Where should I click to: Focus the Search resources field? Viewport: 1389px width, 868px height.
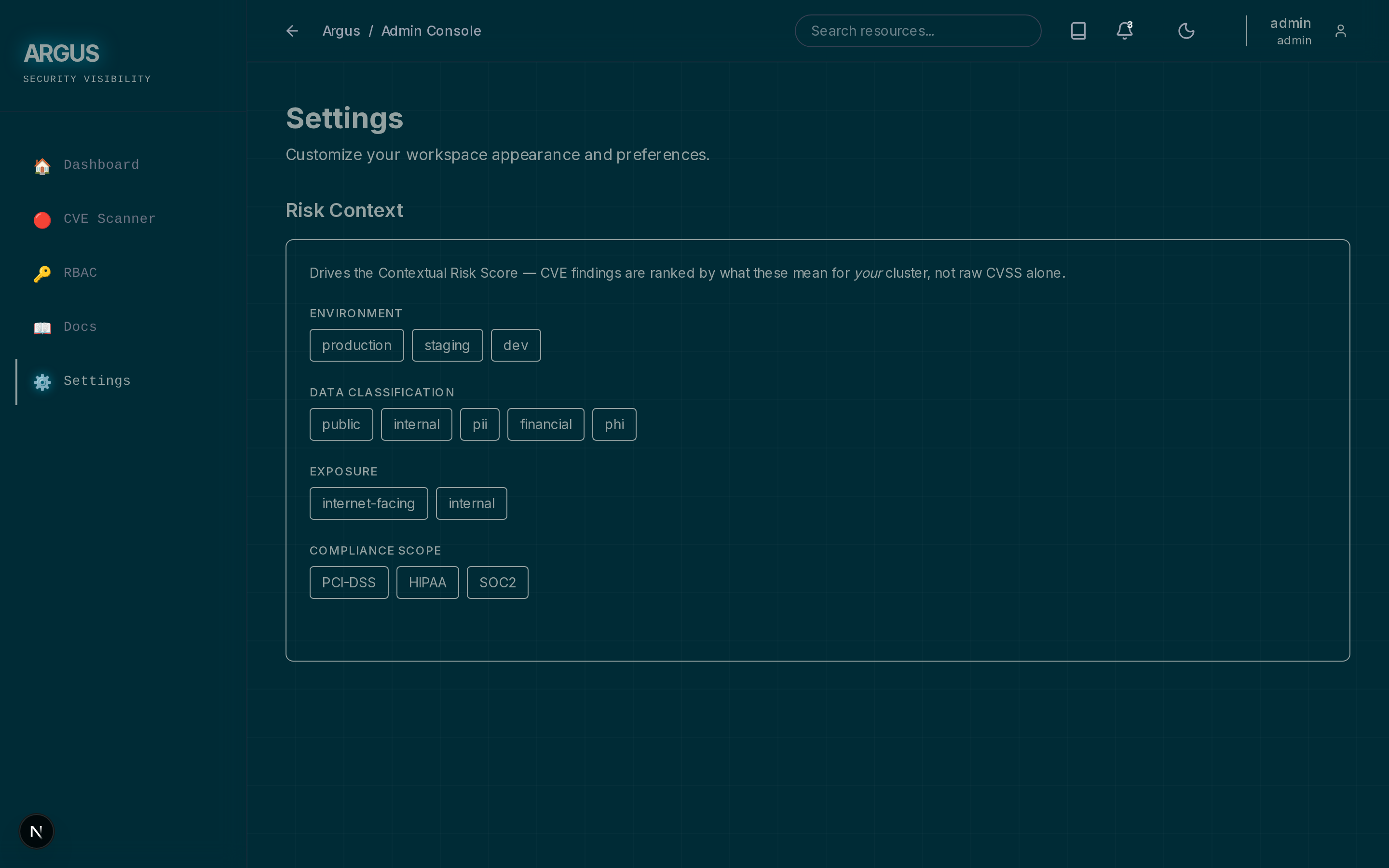pyautogui.click(x=918, y=31)
